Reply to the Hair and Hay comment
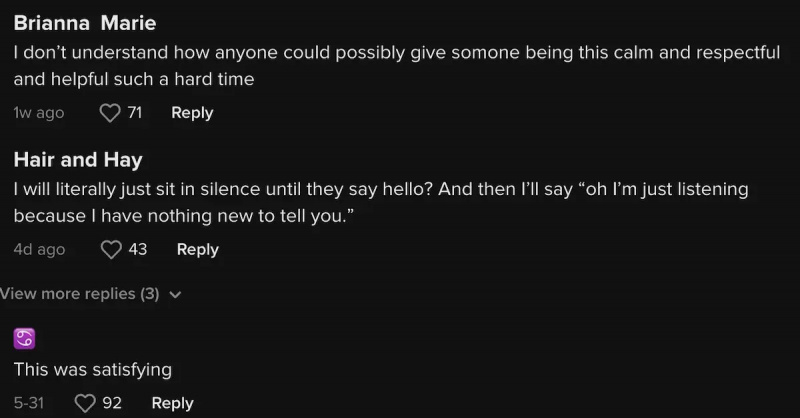 click(197, 250)
